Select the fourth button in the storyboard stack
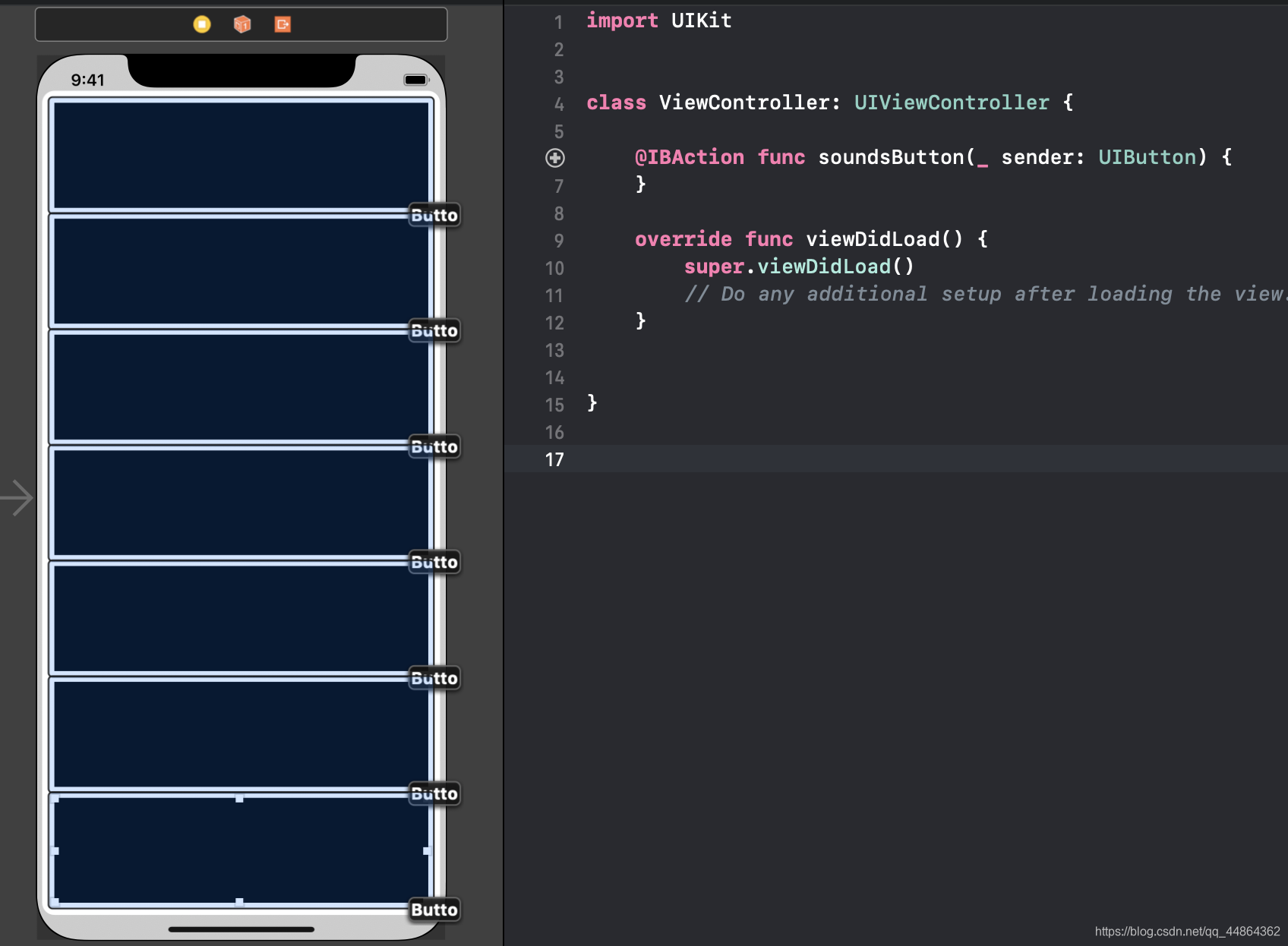1288x946 pixels. coord(241,503)
